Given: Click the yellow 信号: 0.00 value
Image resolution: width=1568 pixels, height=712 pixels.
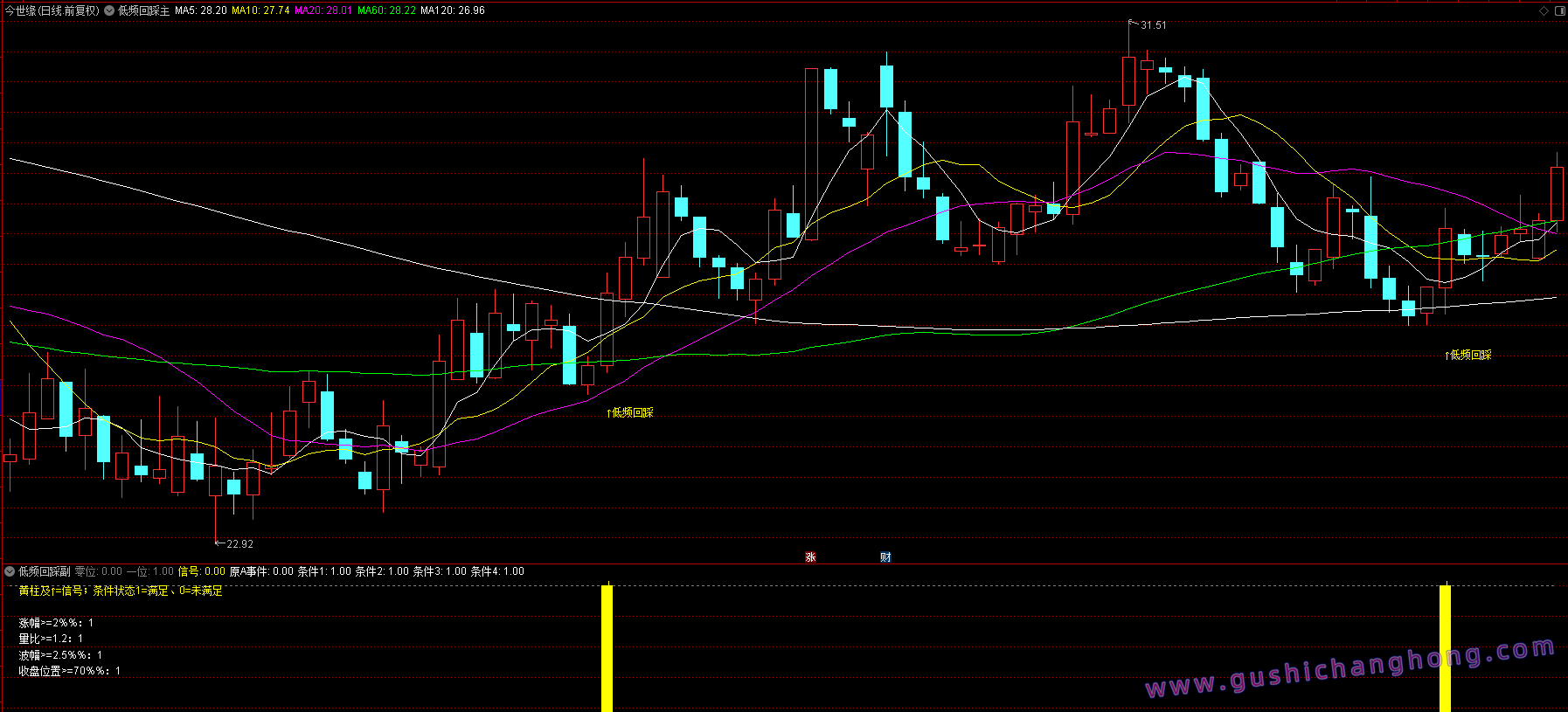Looking at the screenshot, I should (x=202, y=571).
